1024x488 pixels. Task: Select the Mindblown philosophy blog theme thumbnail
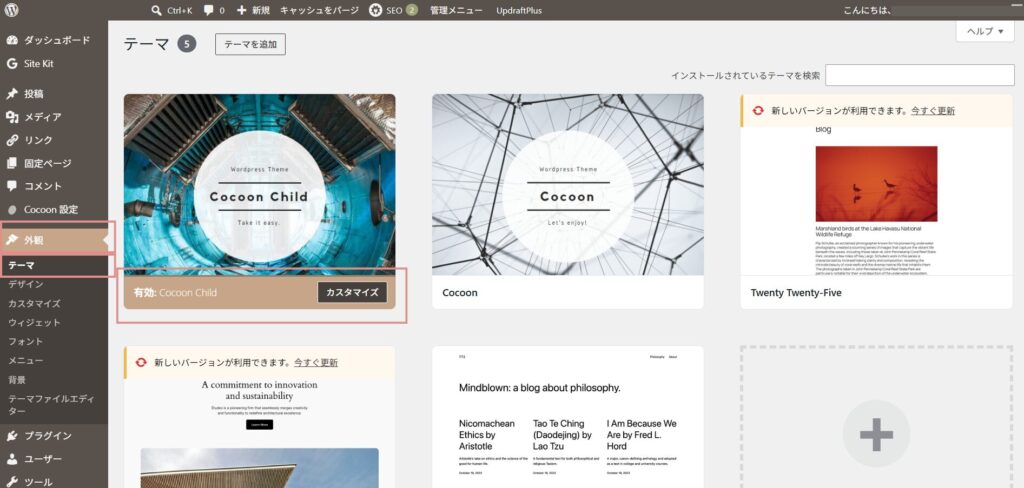tap(568, 417)
